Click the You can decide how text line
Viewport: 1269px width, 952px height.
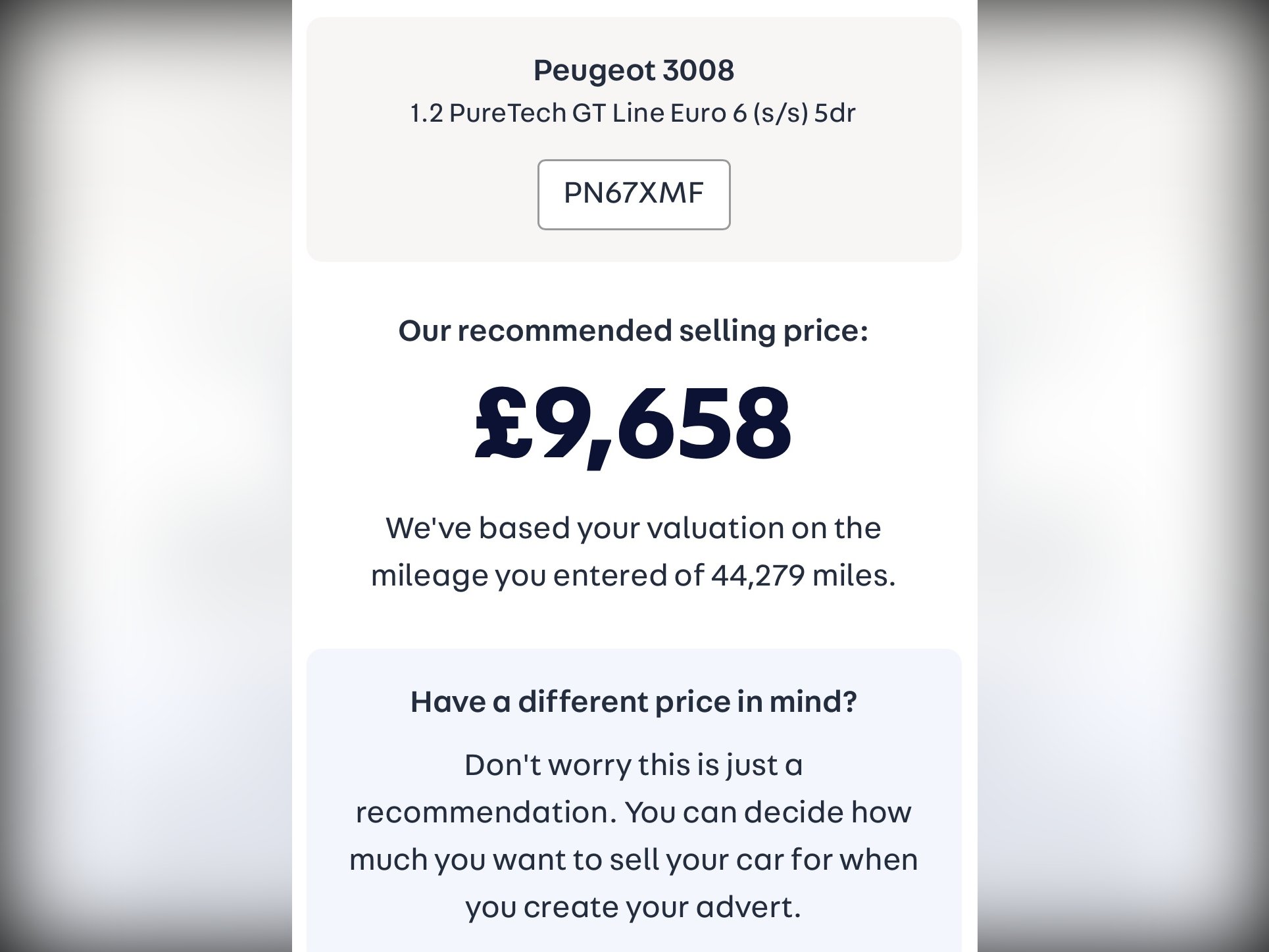(x=768, y=812)
